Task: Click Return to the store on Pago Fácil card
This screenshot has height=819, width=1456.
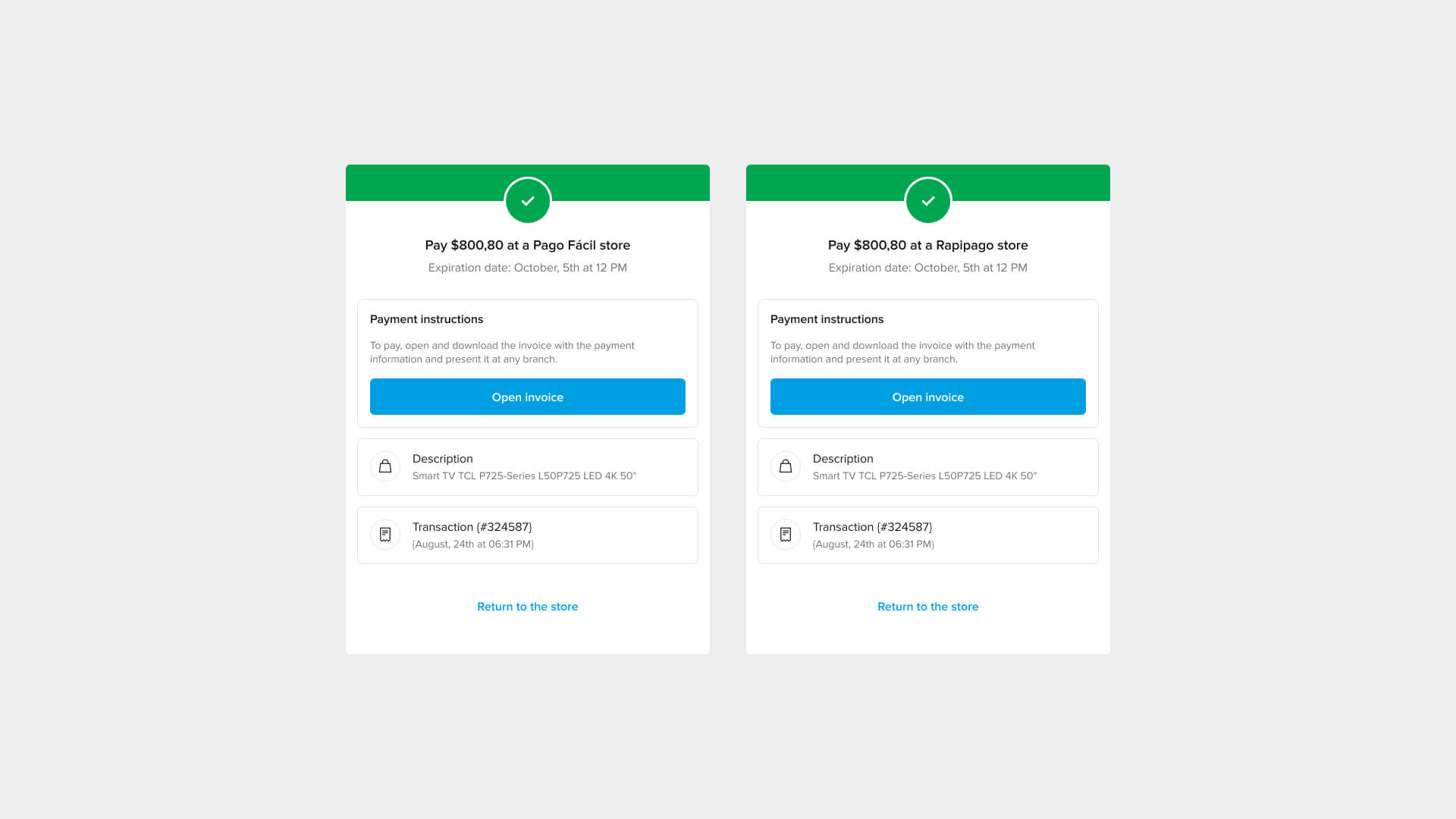Action: (x=527, y=606)
